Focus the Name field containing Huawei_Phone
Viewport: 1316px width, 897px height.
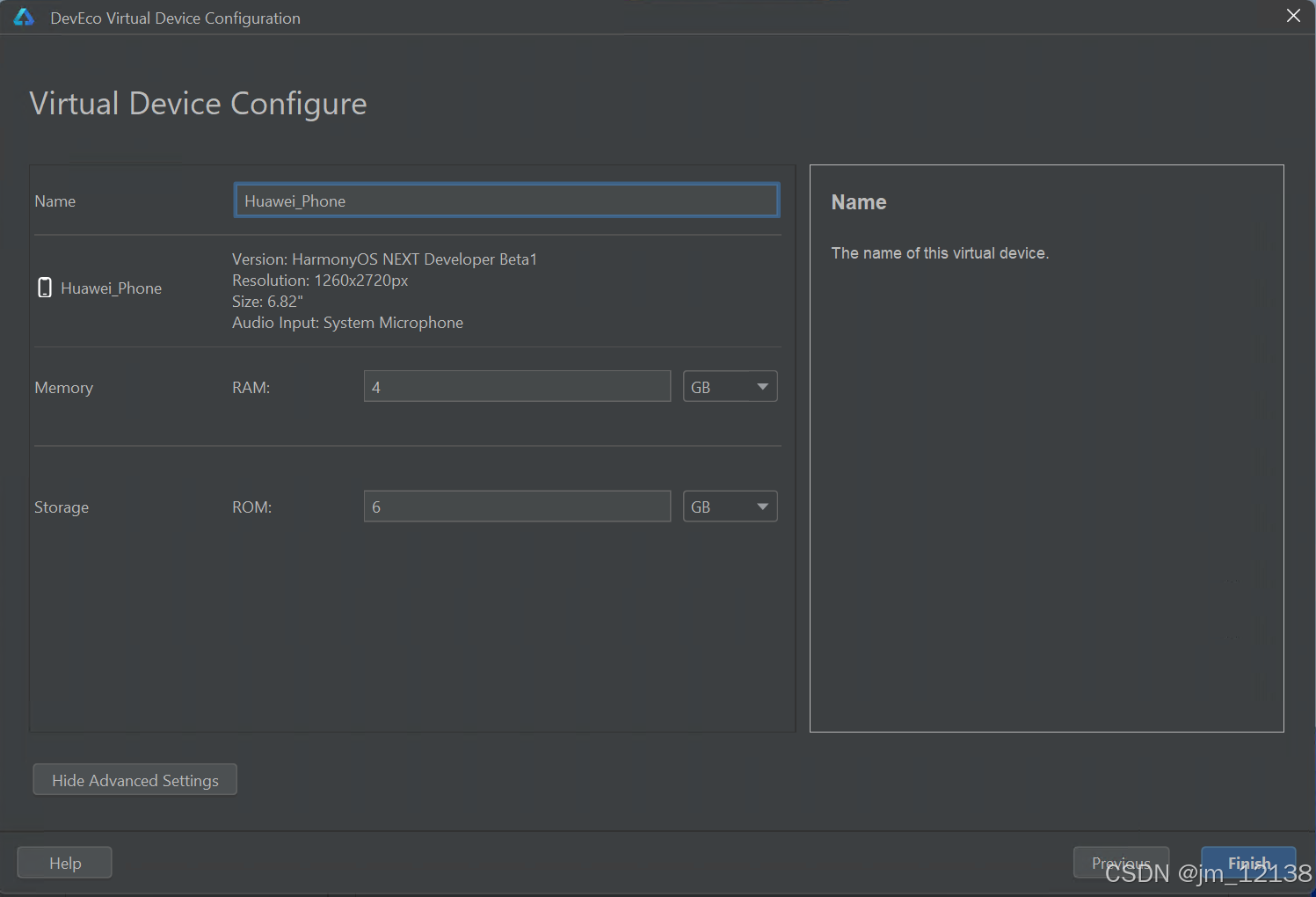click(x=506, y=201)
